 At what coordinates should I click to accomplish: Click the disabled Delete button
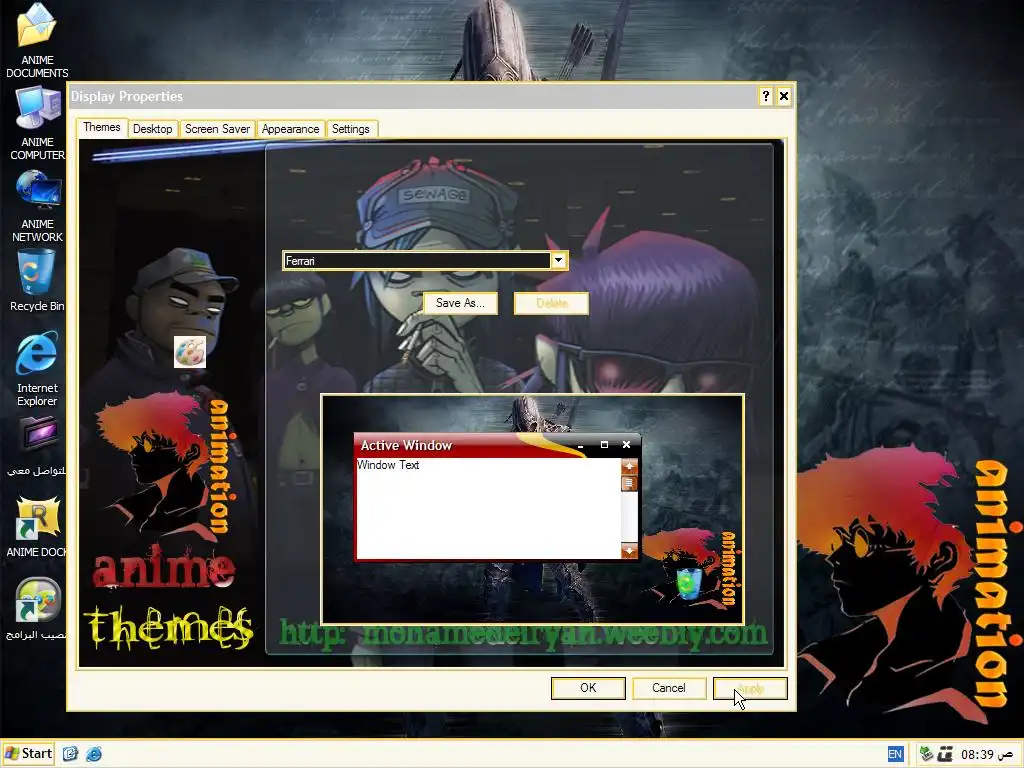coord(552,303)
